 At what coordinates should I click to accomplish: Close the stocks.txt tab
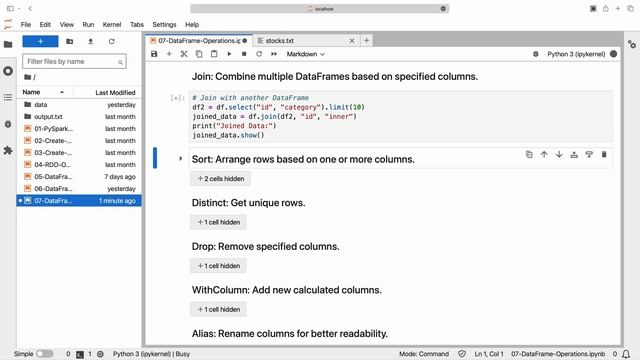(352, 41)
